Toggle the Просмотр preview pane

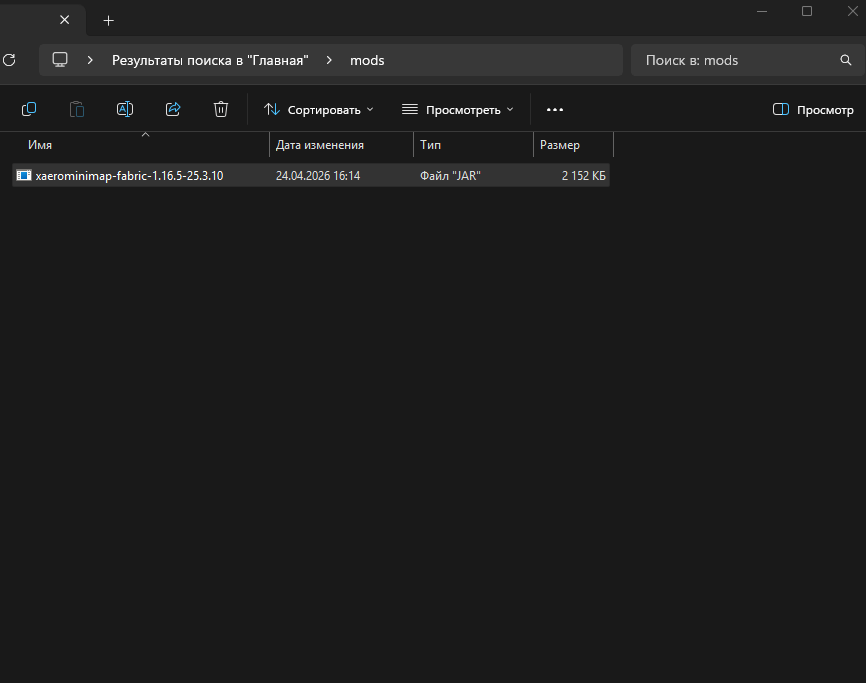pyautogui.click(x=813, y=110)
